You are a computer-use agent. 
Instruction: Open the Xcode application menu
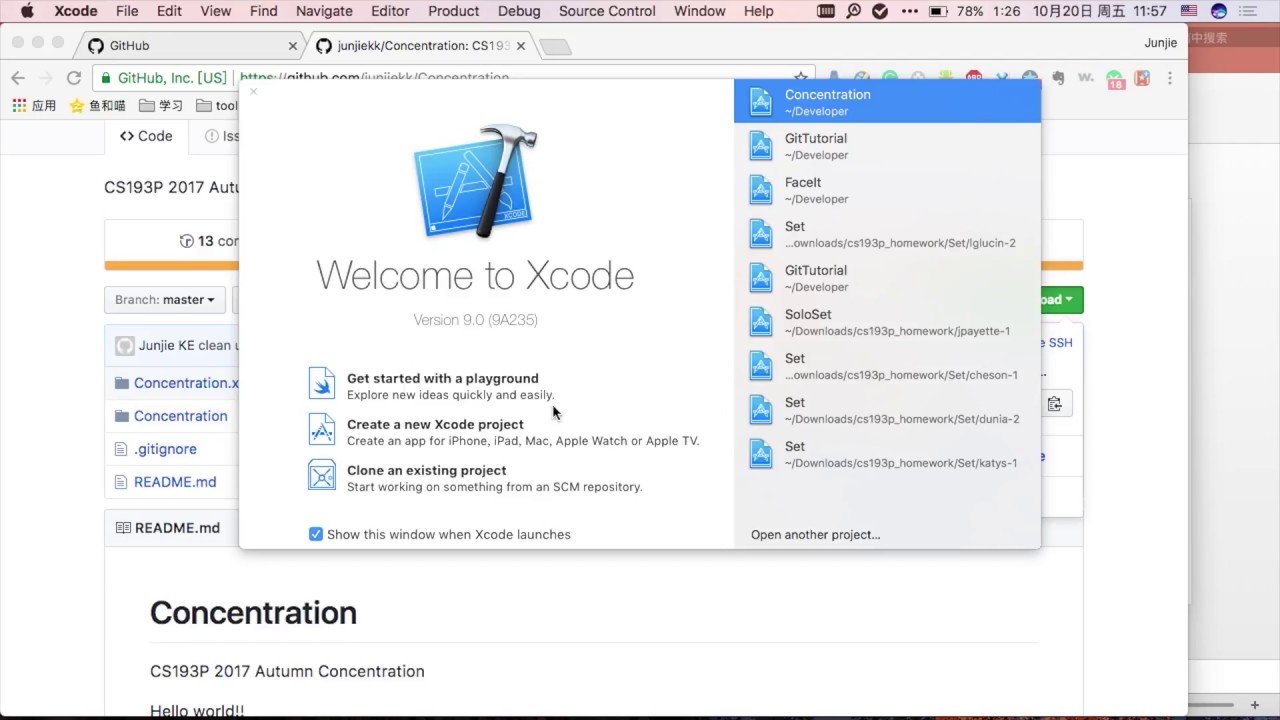75,11
